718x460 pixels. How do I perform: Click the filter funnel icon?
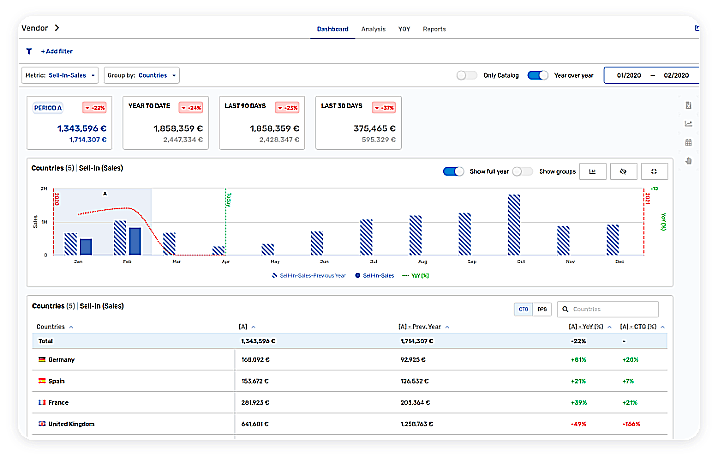click(29, 51)
